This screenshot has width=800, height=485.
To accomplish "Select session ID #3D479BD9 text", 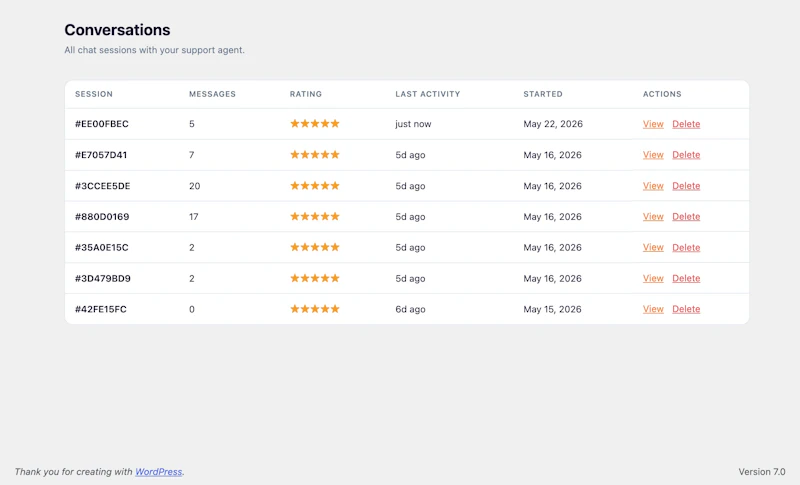I will click(103, 278).
